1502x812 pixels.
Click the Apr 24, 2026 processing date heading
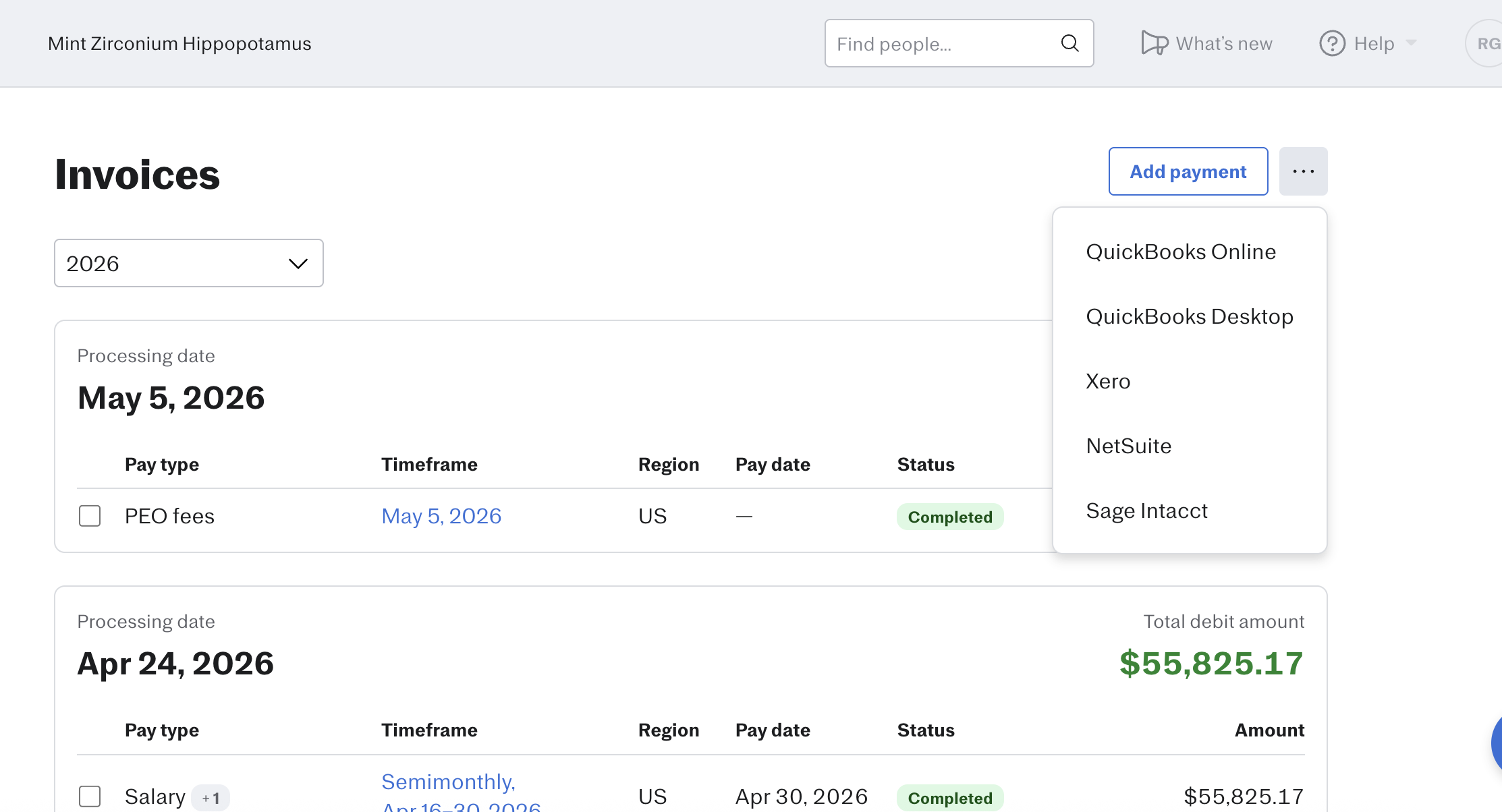175,663
